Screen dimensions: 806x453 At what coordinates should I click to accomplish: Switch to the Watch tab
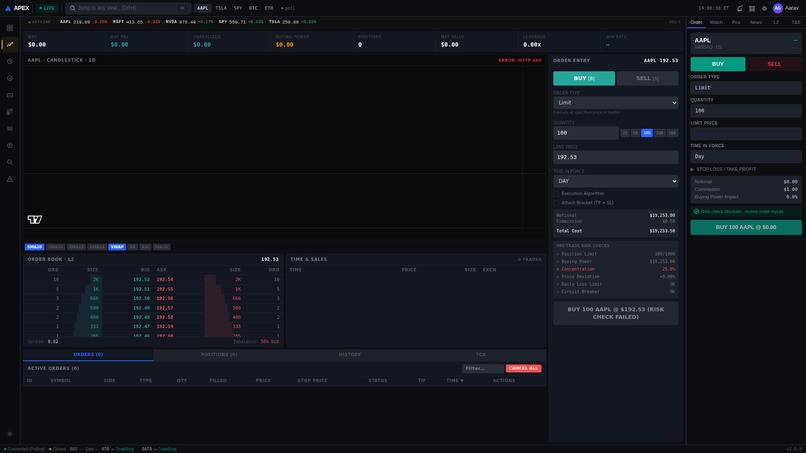pos(716,23)
